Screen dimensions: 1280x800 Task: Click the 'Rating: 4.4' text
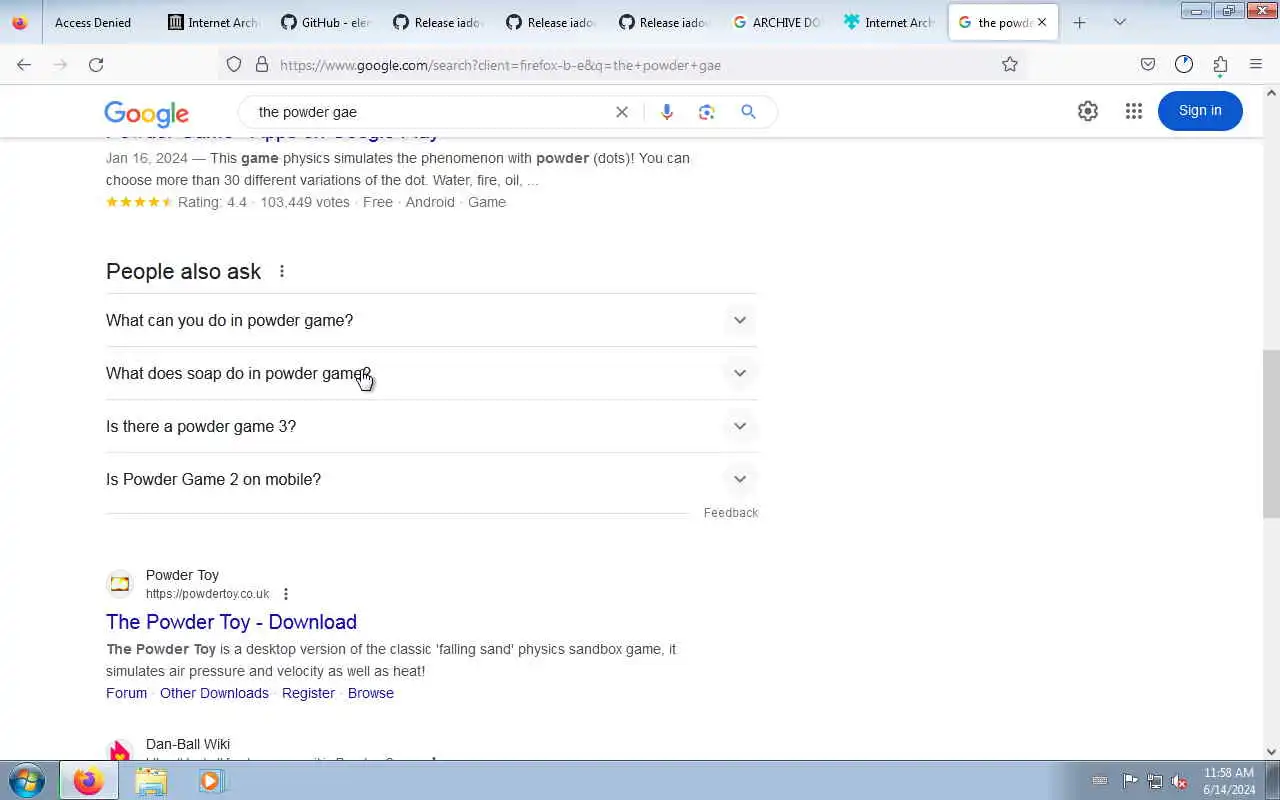pyautogui.click(x=212, y=202)
